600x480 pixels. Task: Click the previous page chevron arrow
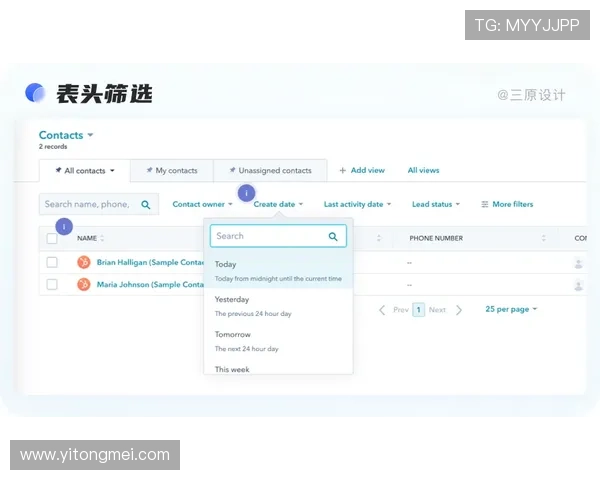click(x=382, y=310)
